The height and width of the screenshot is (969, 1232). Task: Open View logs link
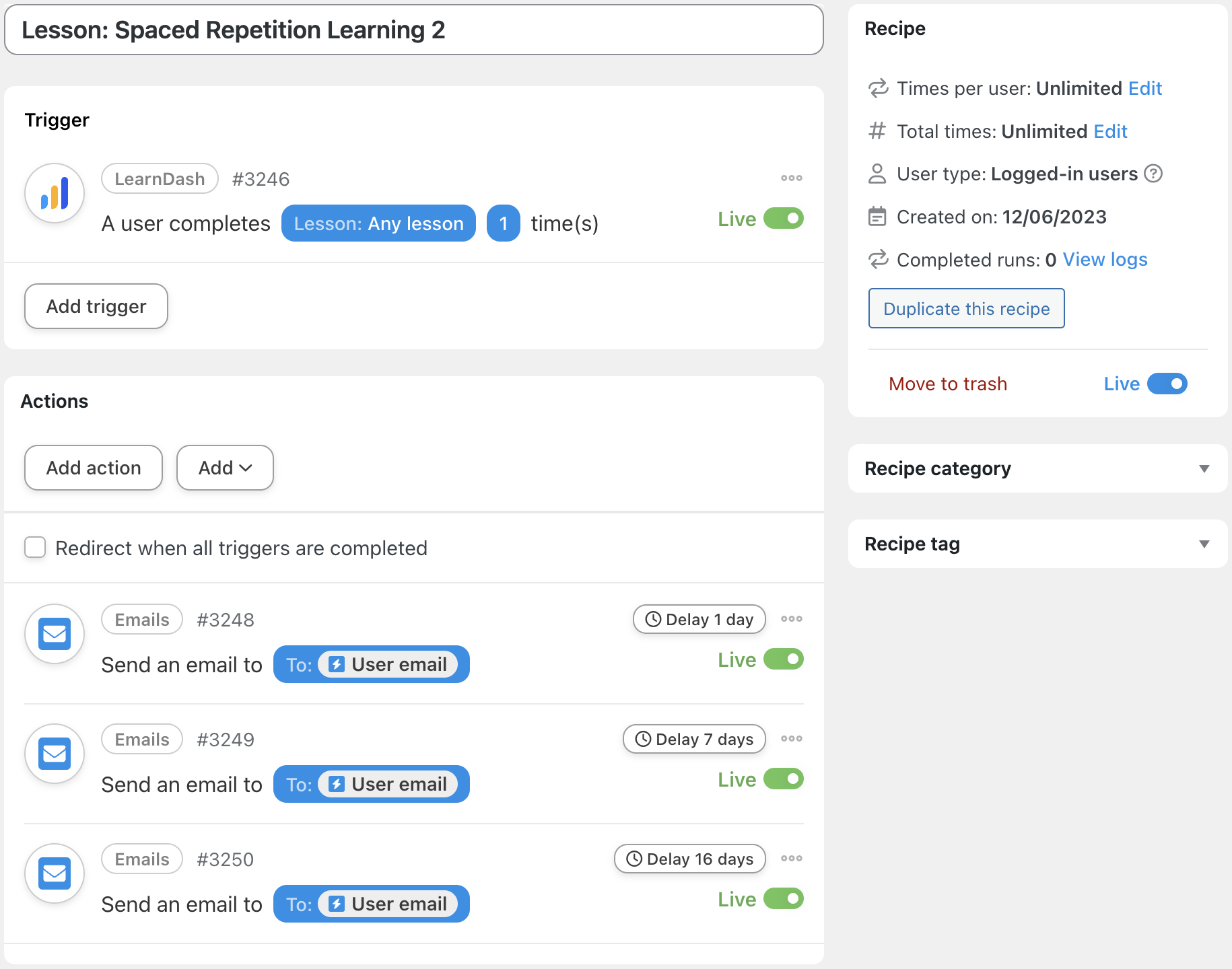[x=1105, y=260]
